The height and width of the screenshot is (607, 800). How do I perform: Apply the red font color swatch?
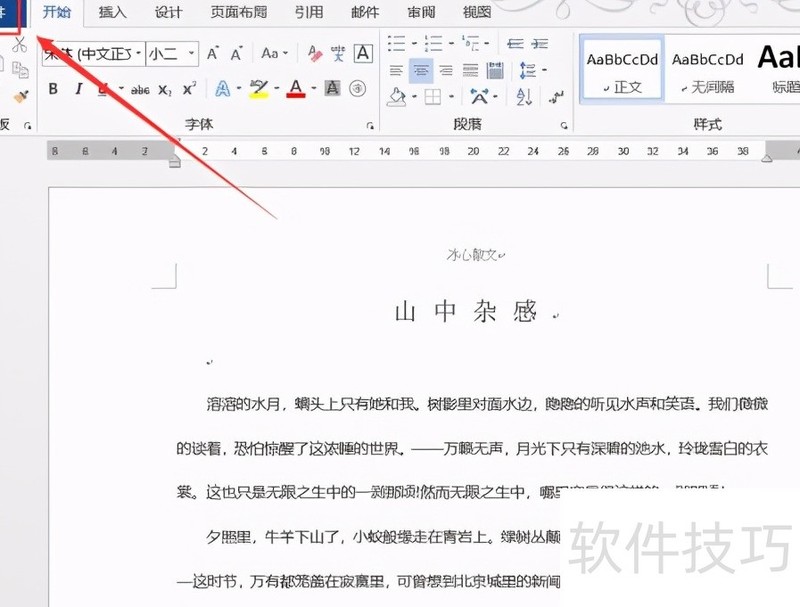tap(295, 89)
